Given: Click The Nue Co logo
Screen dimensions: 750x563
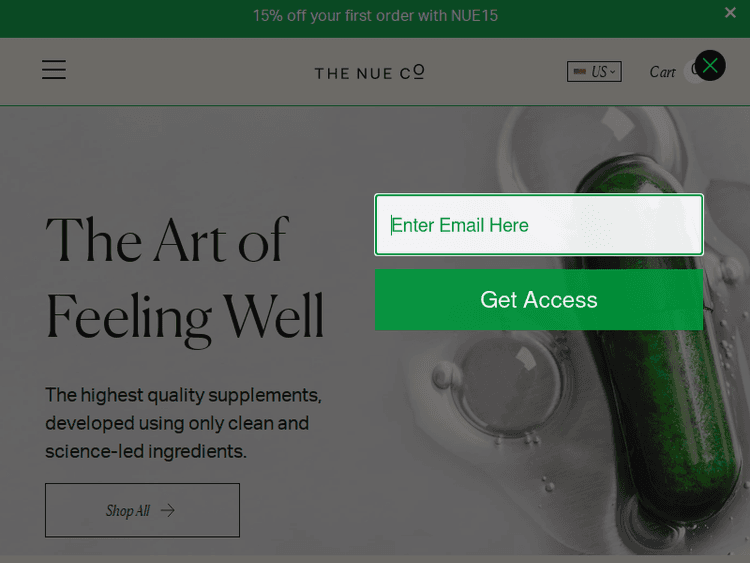Looking at the screenshot, I should (x=369, y=72).
